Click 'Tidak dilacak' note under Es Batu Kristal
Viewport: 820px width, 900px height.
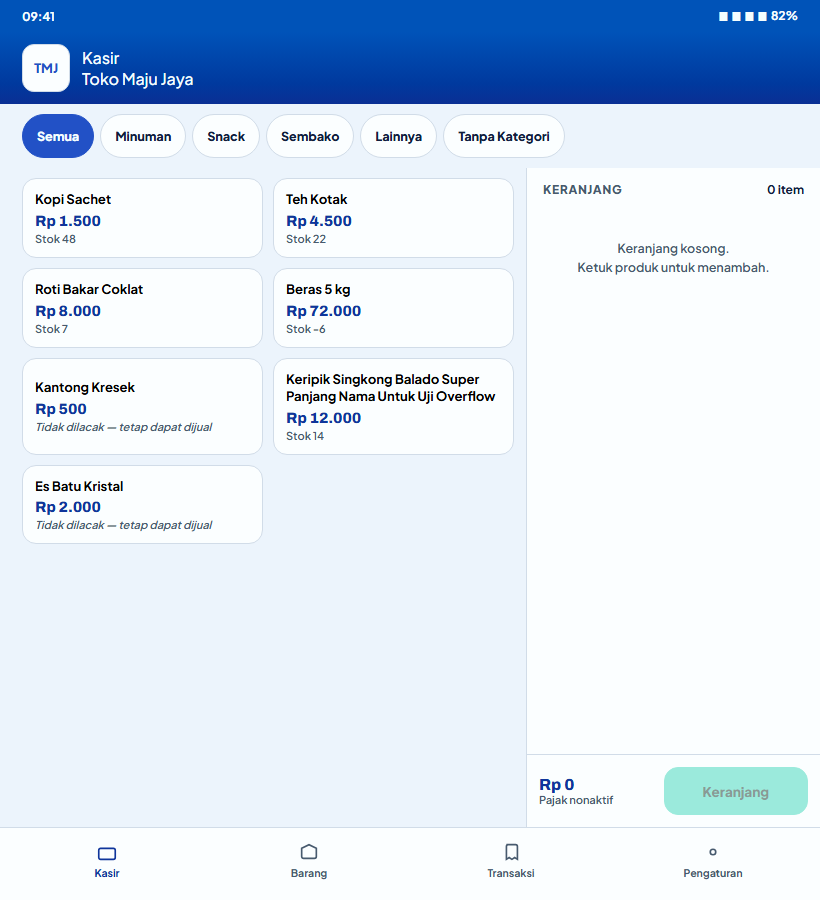coord(123,525)
